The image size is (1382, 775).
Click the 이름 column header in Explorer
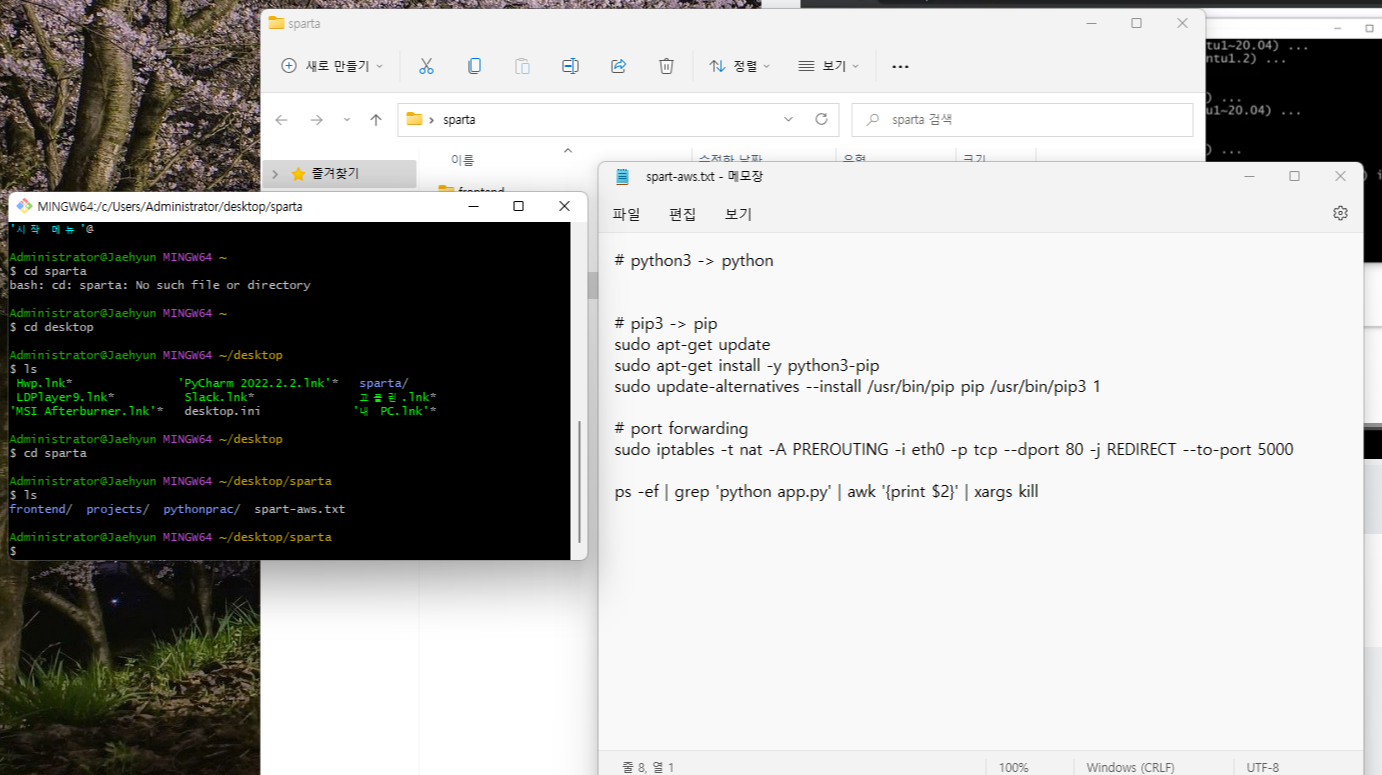pos(462,160)
